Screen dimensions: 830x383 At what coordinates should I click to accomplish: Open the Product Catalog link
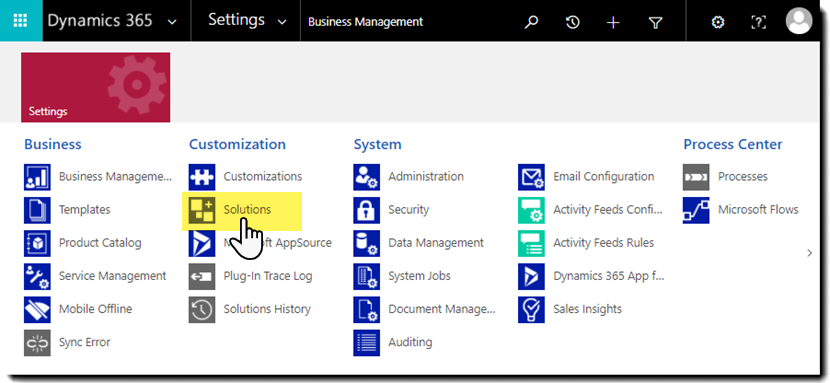click(x=100, y=243)
